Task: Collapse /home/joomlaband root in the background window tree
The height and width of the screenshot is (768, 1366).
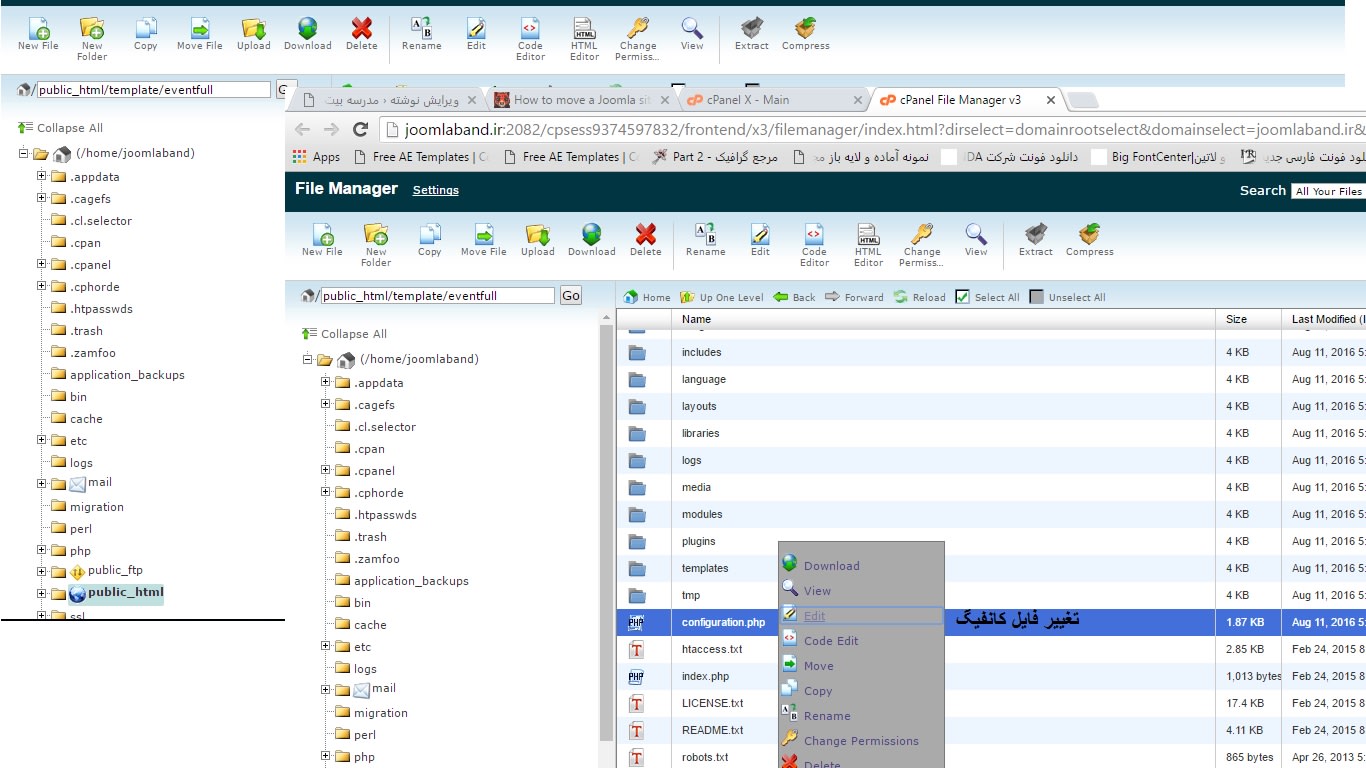Action: [24, 154]
